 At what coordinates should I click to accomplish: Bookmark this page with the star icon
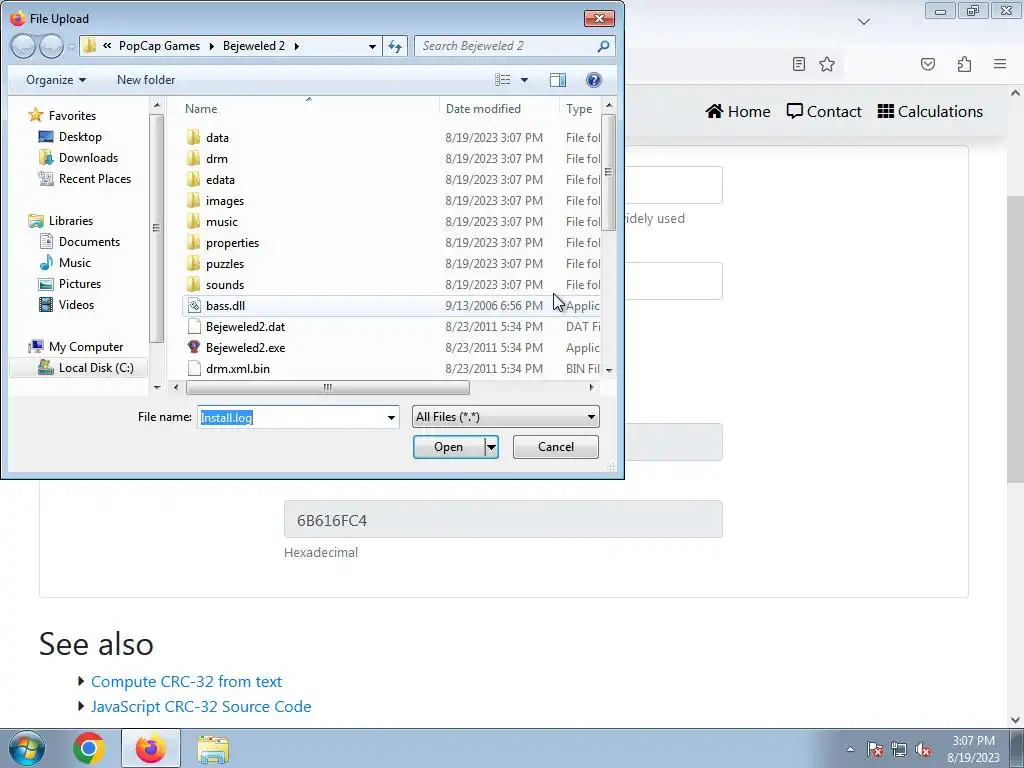827,64
